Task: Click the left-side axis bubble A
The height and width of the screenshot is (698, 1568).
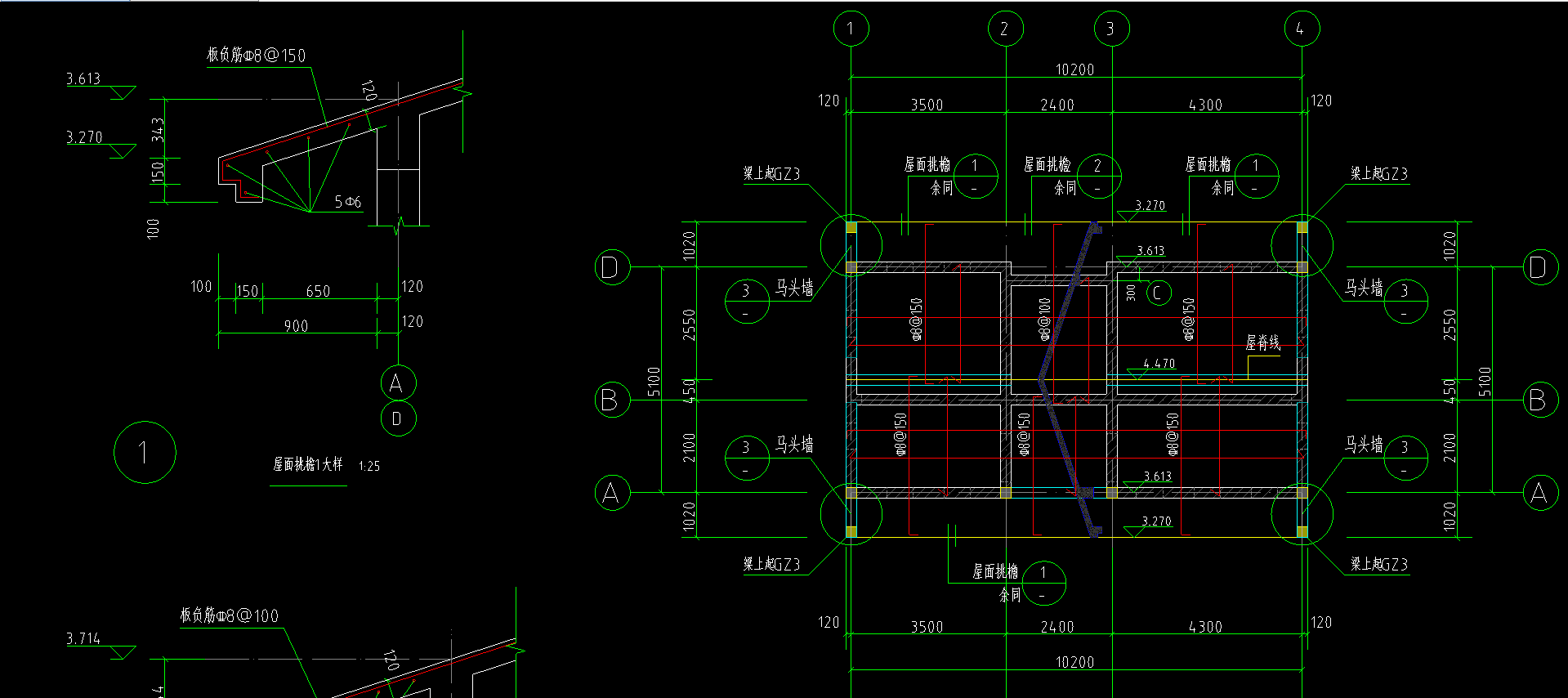Action: (x=612, y=493)
